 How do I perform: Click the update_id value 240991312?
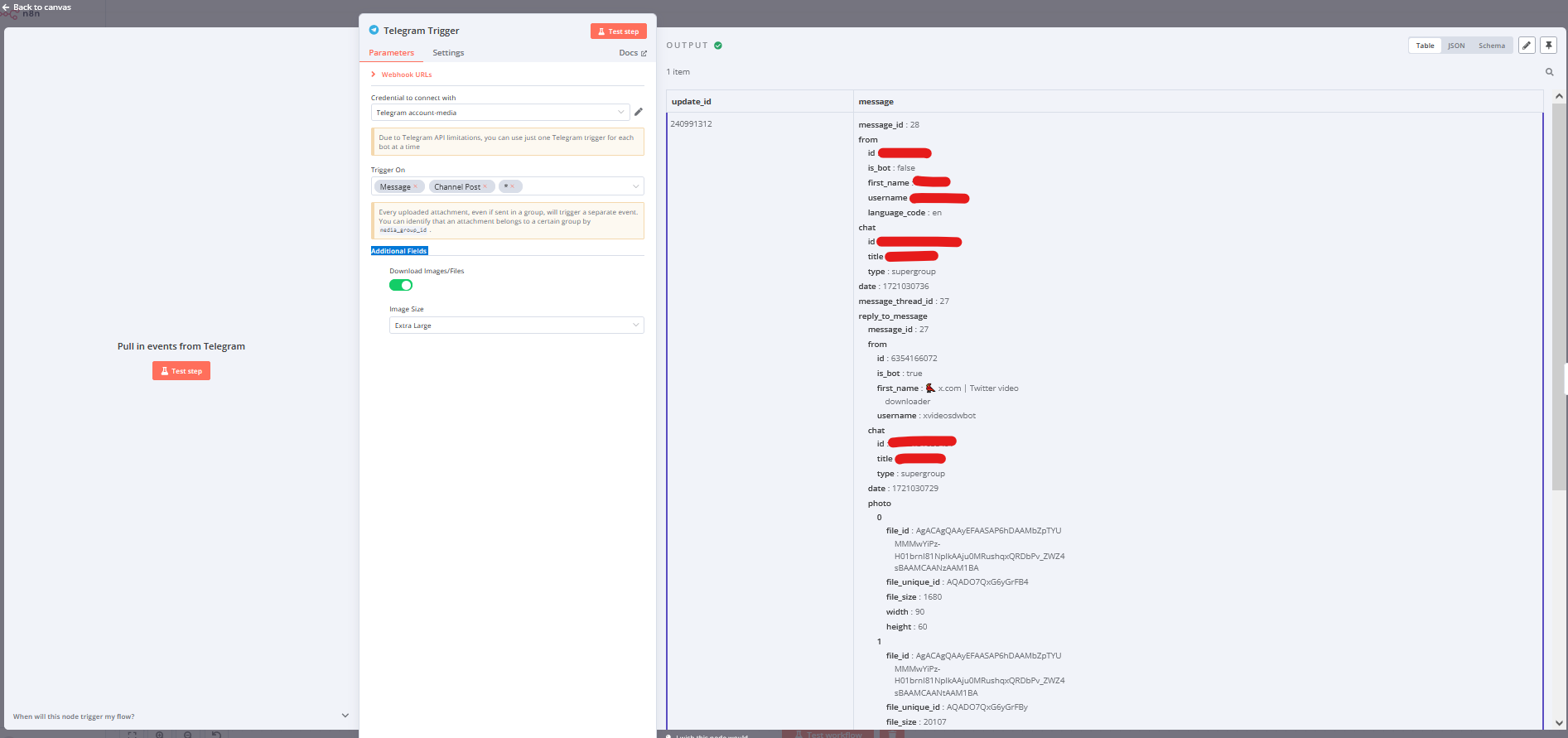pos(691,124)
